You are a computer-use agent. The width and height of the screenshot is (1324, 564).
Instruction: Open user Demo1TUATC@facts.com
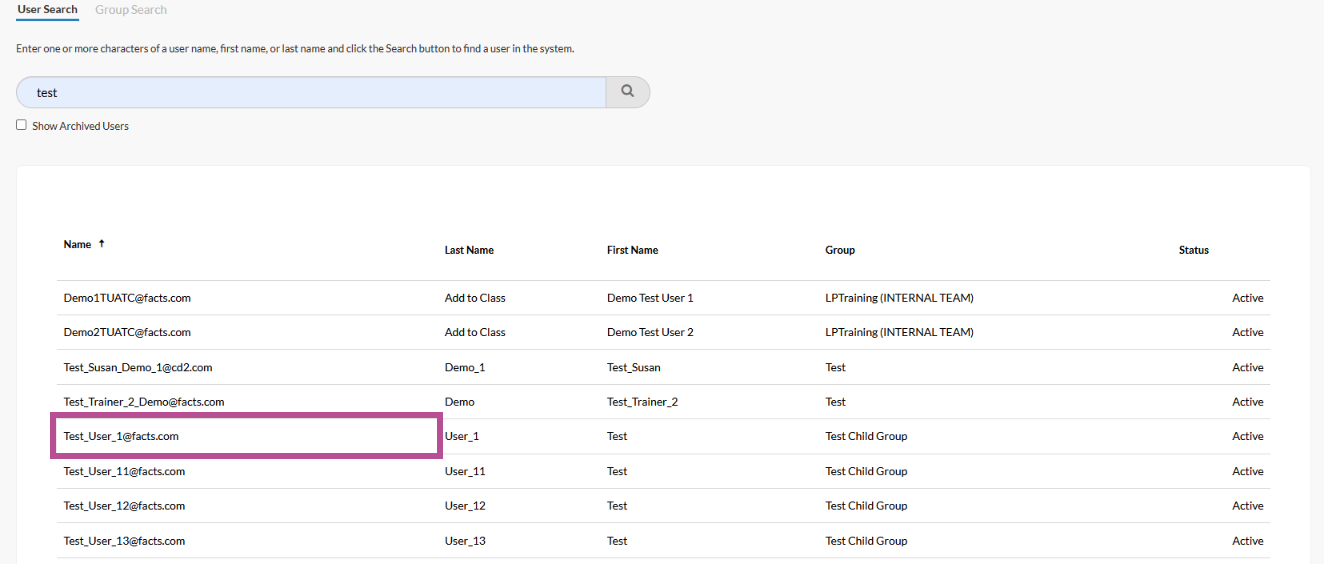[x=127, y=298]
